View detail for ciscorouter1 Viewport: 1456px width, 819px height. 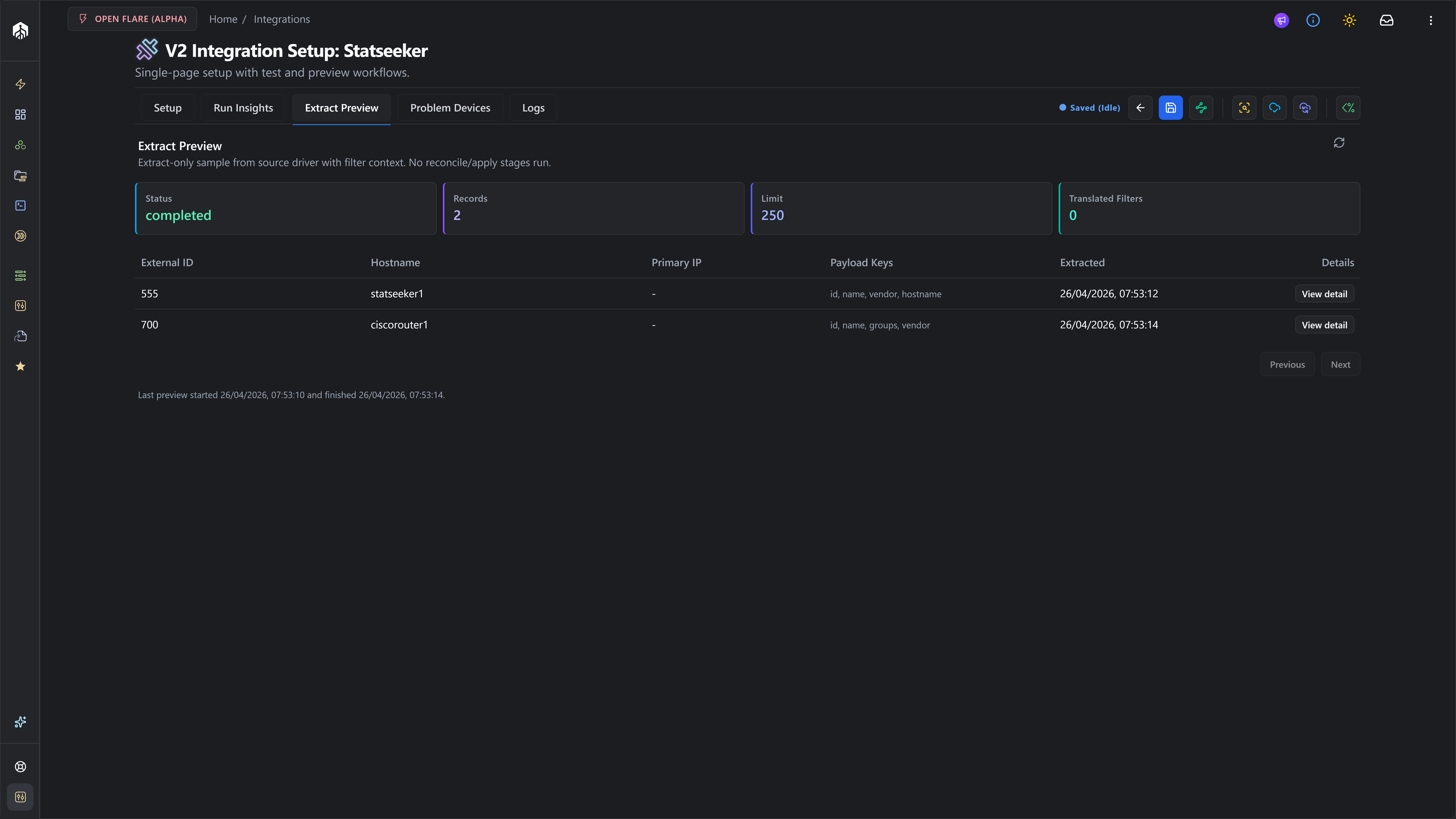[x=1324, y=324]
